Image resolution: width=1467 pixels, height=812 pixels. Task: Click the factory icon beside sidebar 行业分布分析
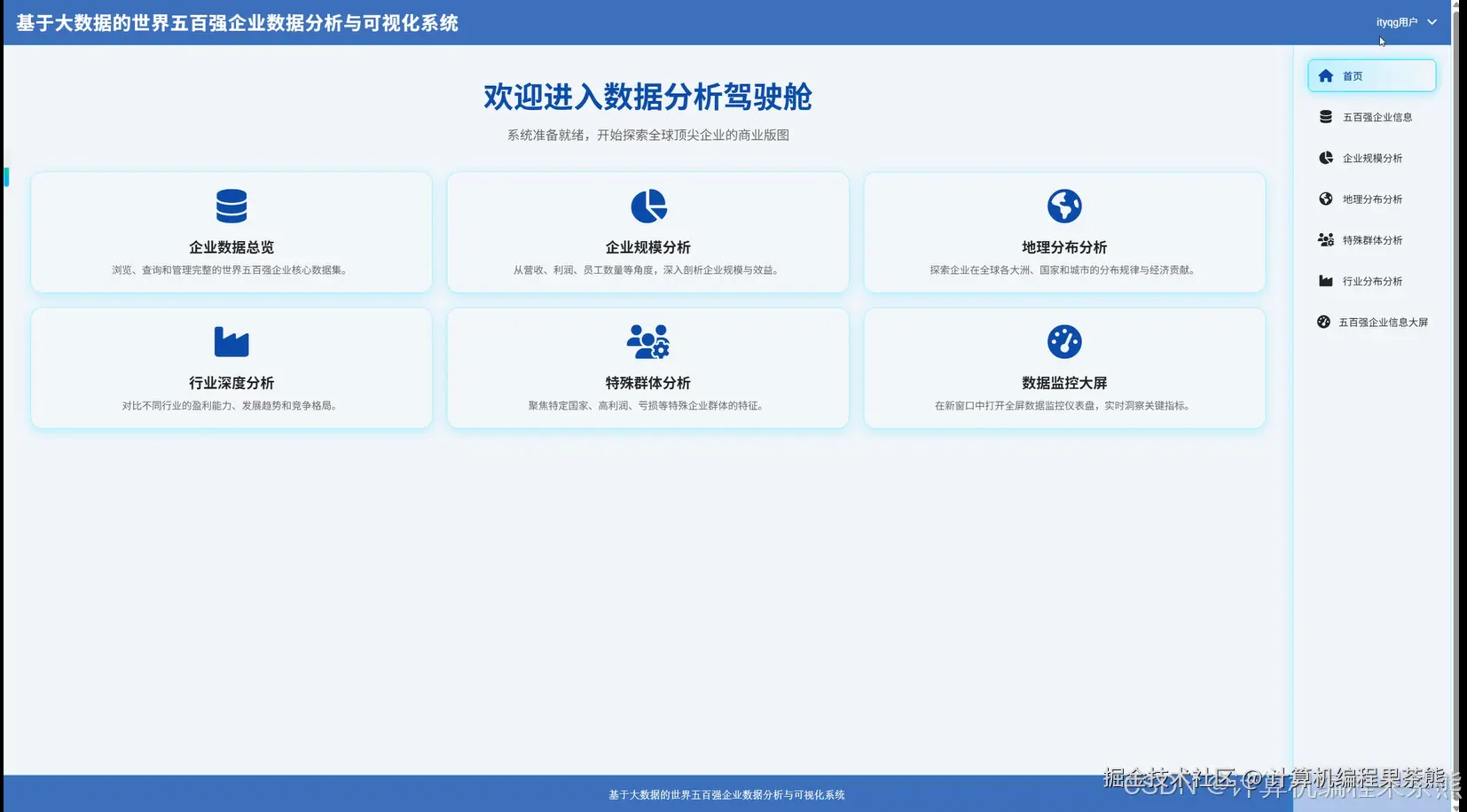tap(1326, 281)
